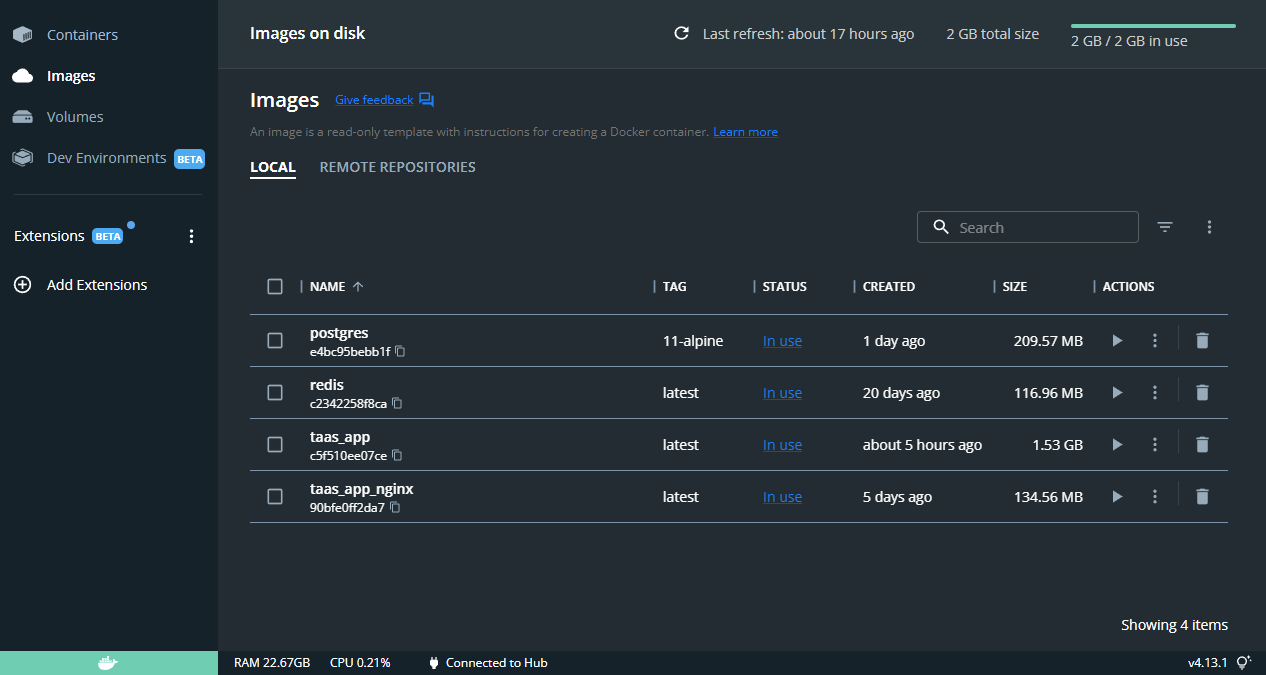Switch to Remote Repositories tab

tap(397, 167)
